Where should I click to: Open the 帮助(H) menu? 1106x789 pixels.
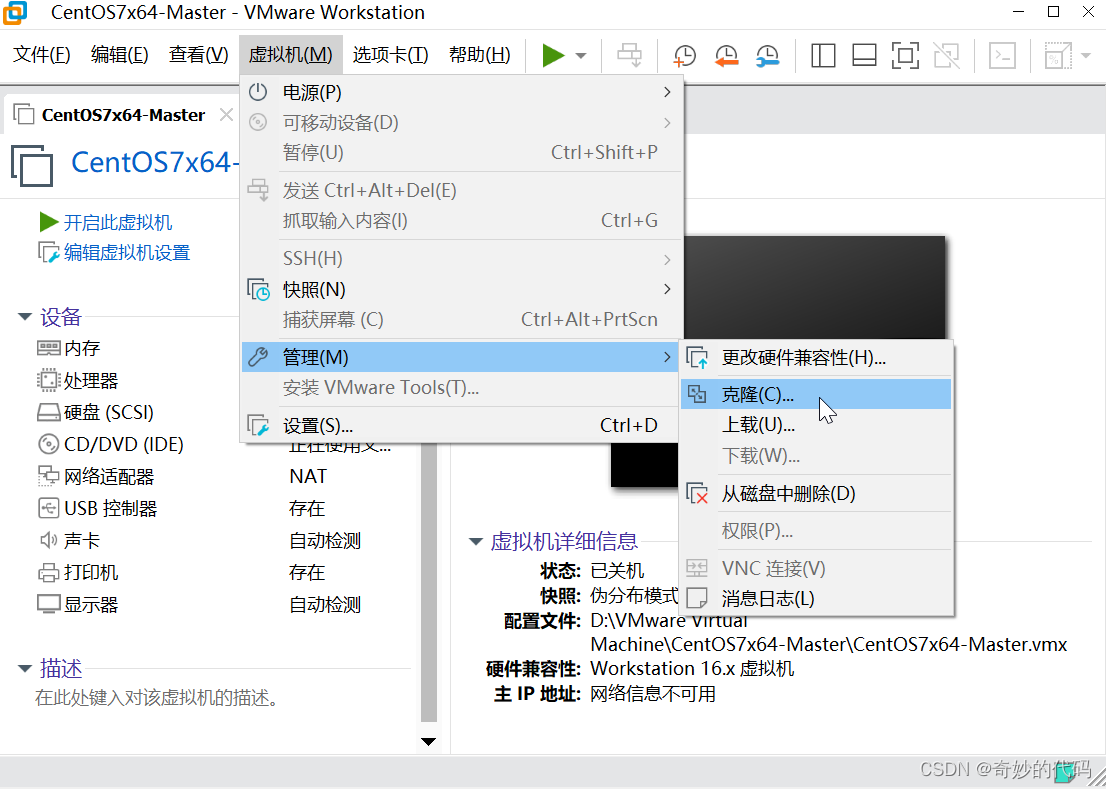point(480,55)
